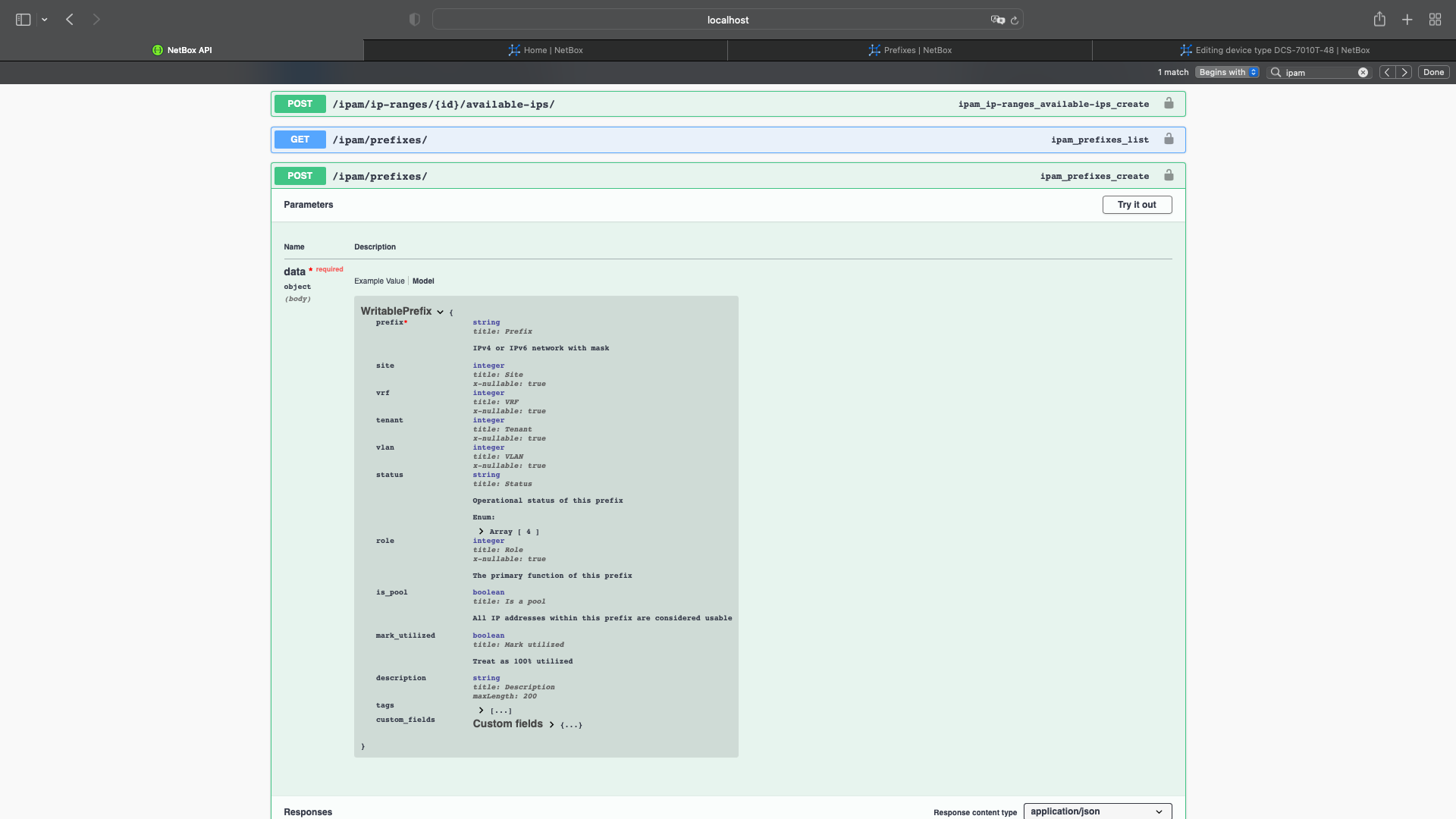This screenshot has width=1456, height=819.
Task: Switch to the Example Value view
Action: pos(378,281)
